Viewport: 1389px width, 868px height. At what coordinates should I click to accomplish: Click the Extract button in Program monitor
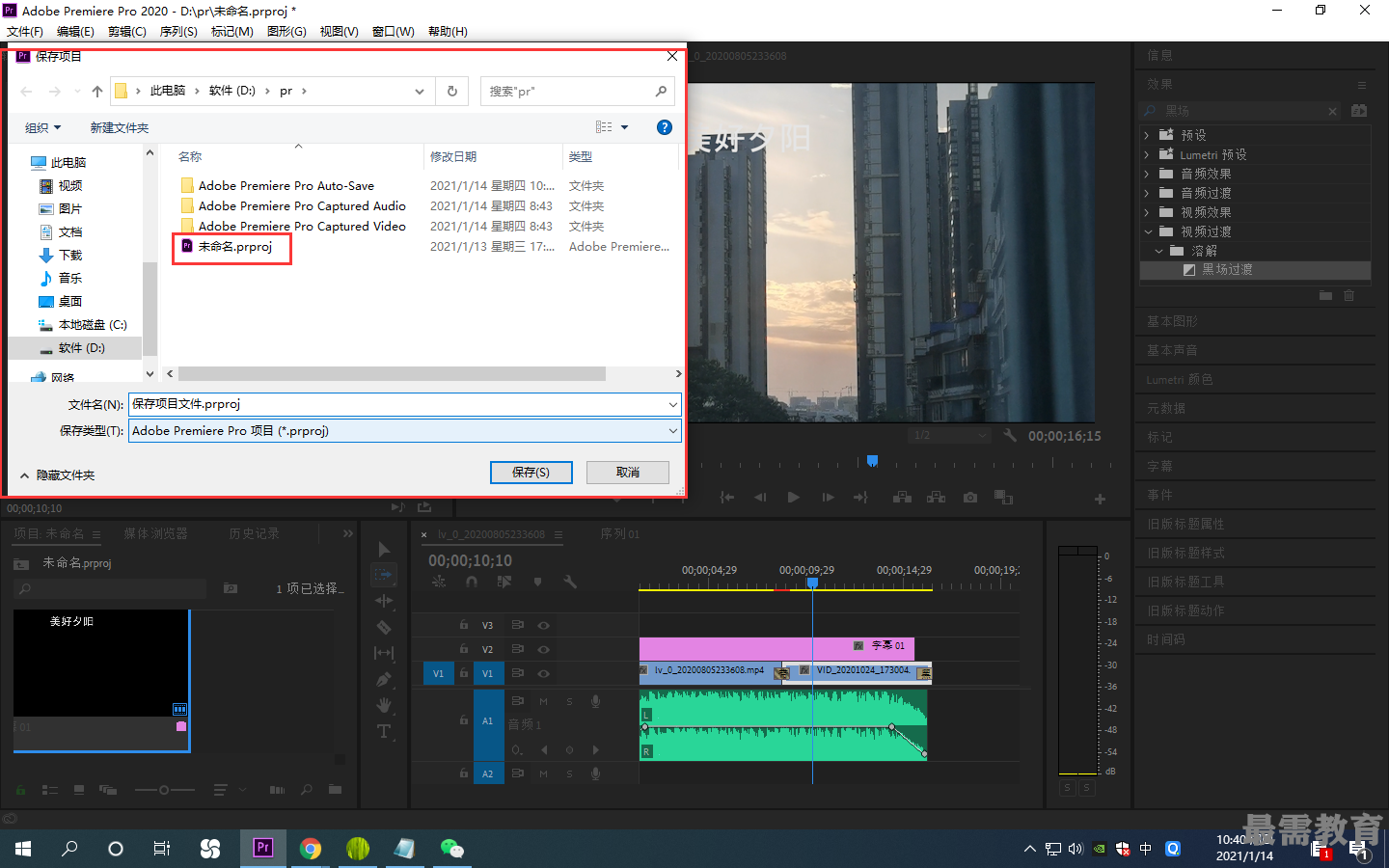pyautogui.click(x=936, y=498)
